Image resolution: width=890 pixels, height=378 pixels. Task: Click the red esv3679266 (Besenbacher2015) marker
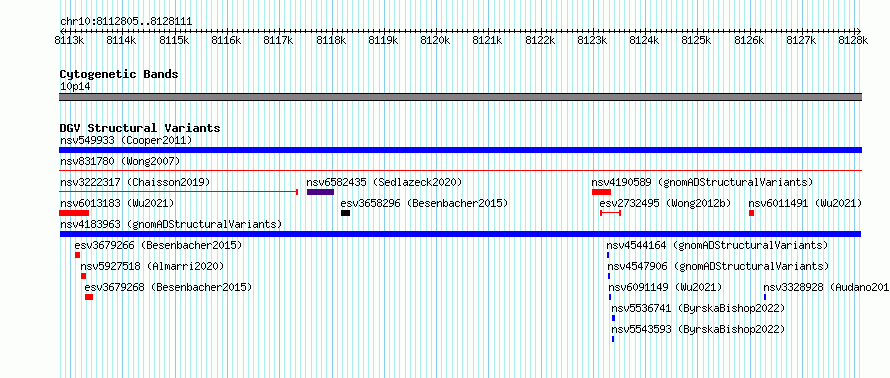click(x=77, y=255)
